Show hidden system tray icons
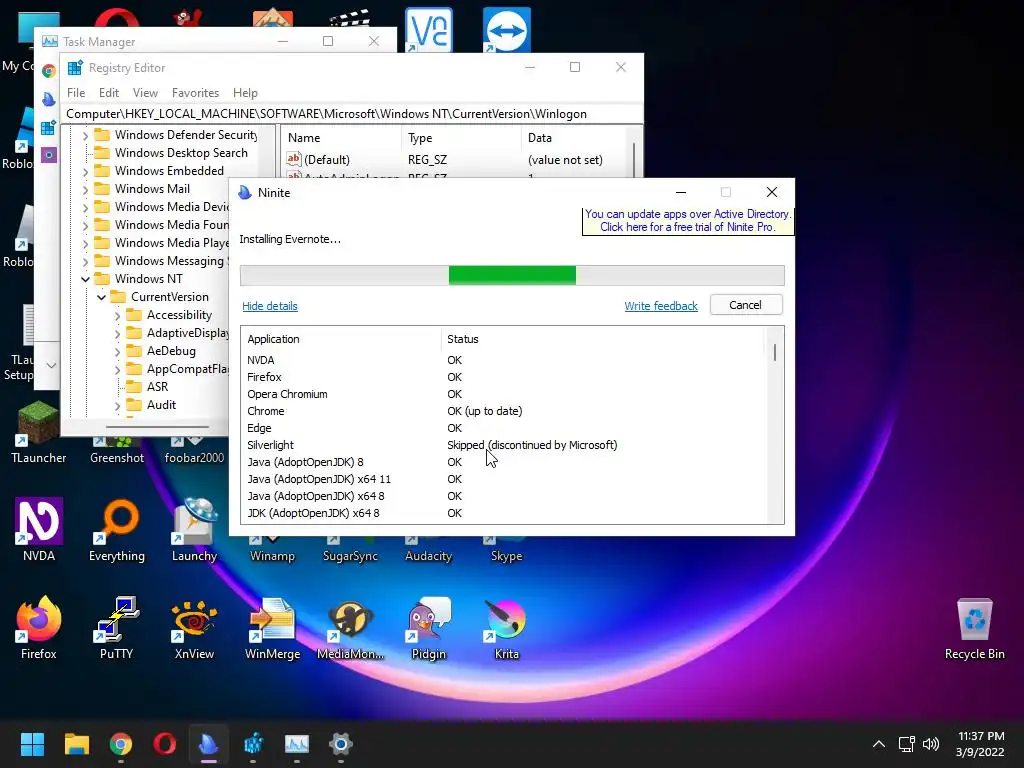Image resolution: width=1024 pixels, height=768 pixels. click(x=879, y=744)
